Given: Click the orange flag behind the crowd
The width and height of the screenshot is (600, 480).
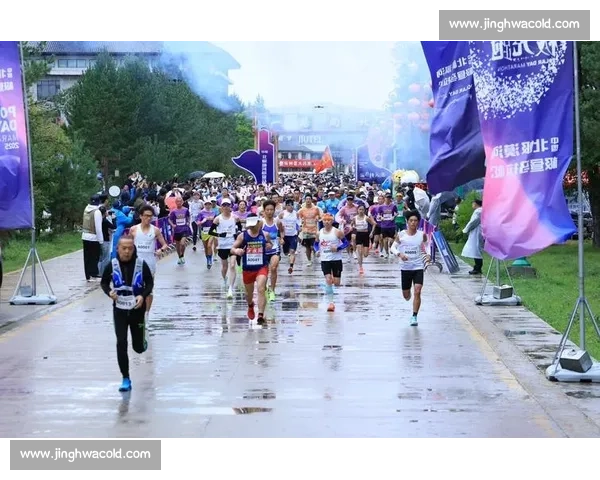Looking at the screenshot, I should [325, 160].
